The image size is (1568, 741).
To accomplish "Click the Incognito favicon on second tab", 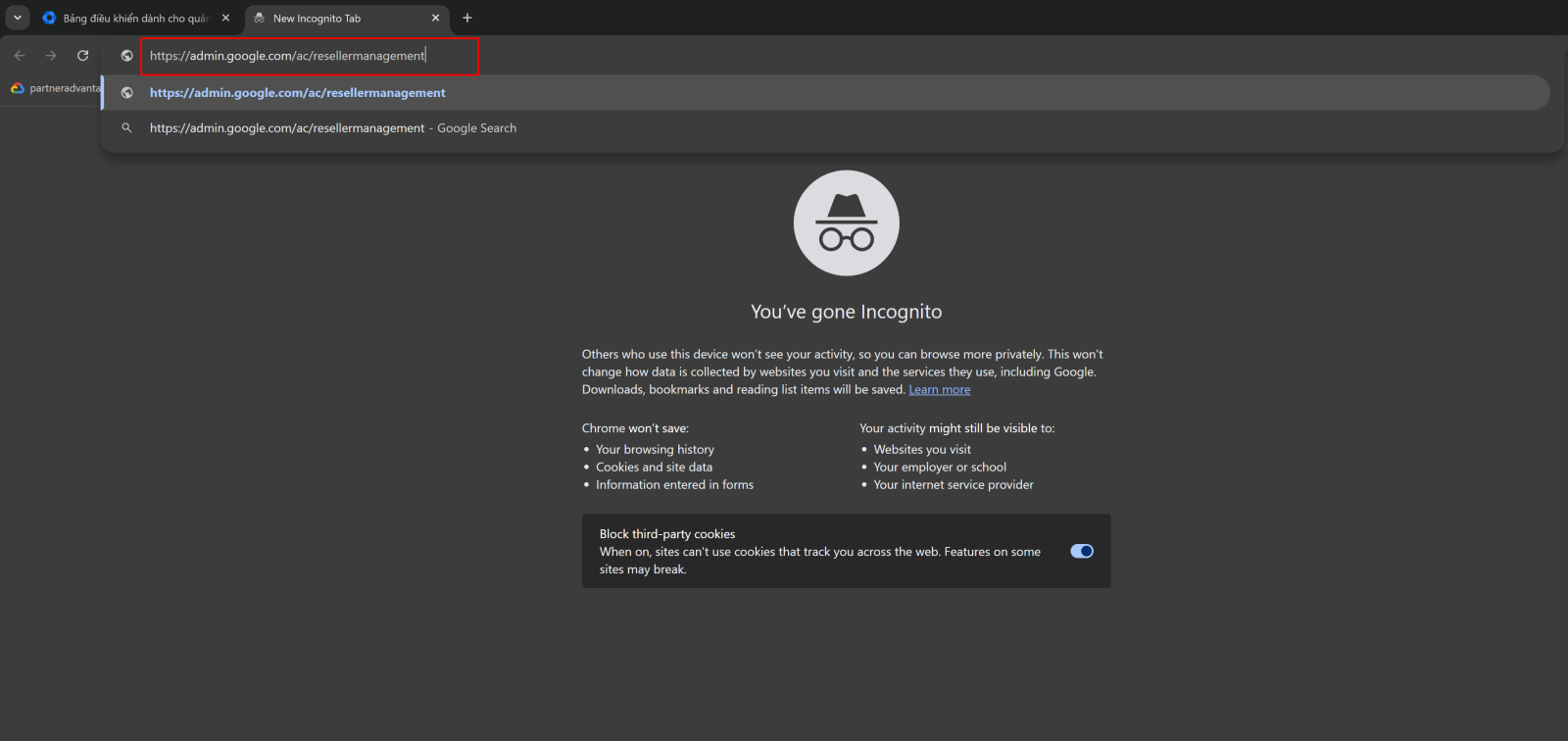I will point(260,19).
